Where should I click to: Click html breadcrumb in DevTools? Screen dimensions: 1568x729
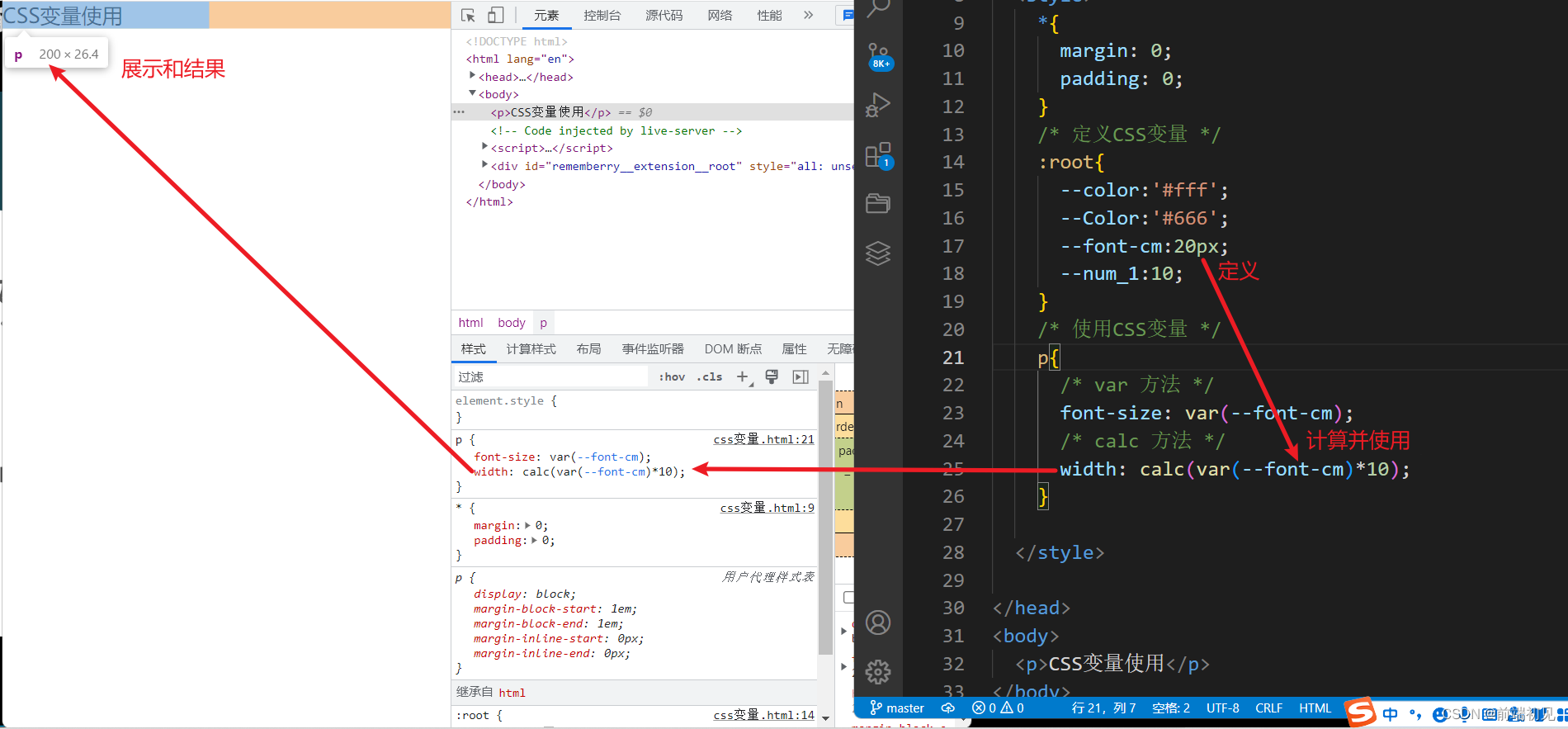470,323
